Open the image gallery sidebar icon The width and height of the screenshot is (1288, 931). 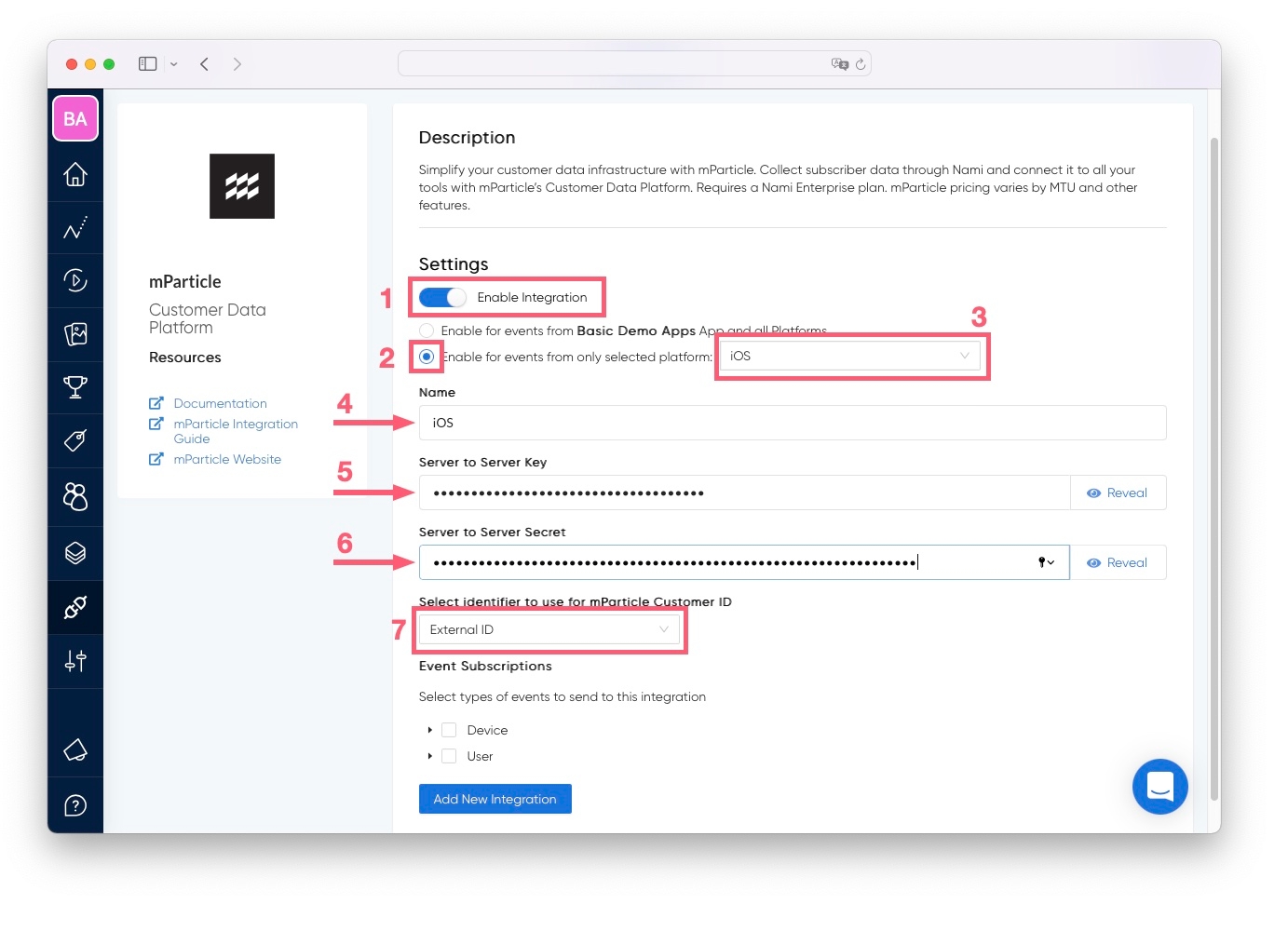tap(75, 333)
